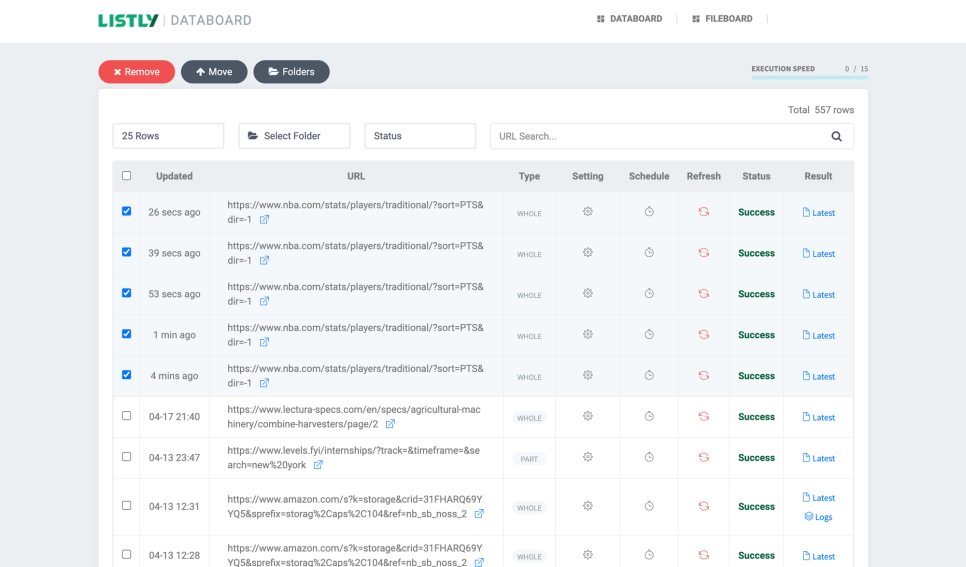966x567 pixels.
Task: Open schedule clock for 04-13 12:31 amazon row
Action: pyautogui.click(x=649, y=506)
